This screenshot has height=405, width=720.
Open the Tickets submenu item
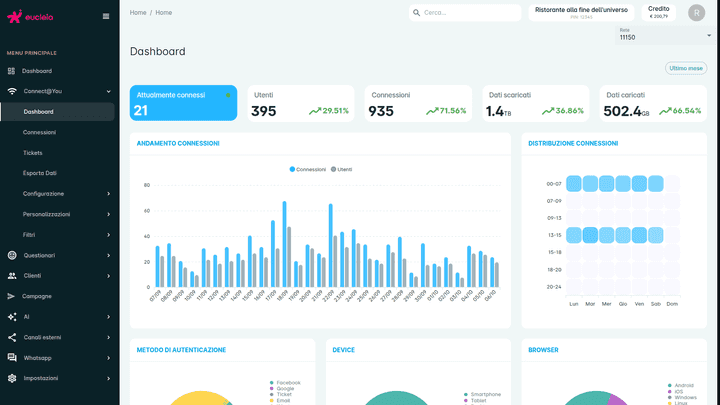[x=33, y=153]
